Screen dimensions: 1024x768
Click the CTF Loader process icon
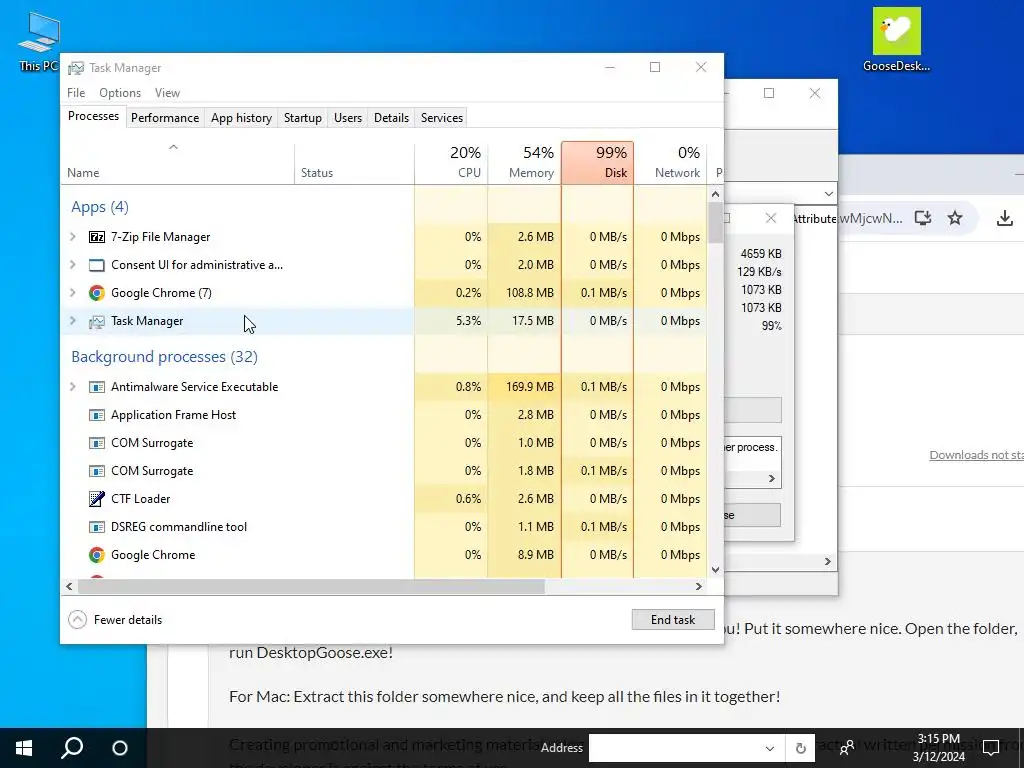click(x=97, y=499)
